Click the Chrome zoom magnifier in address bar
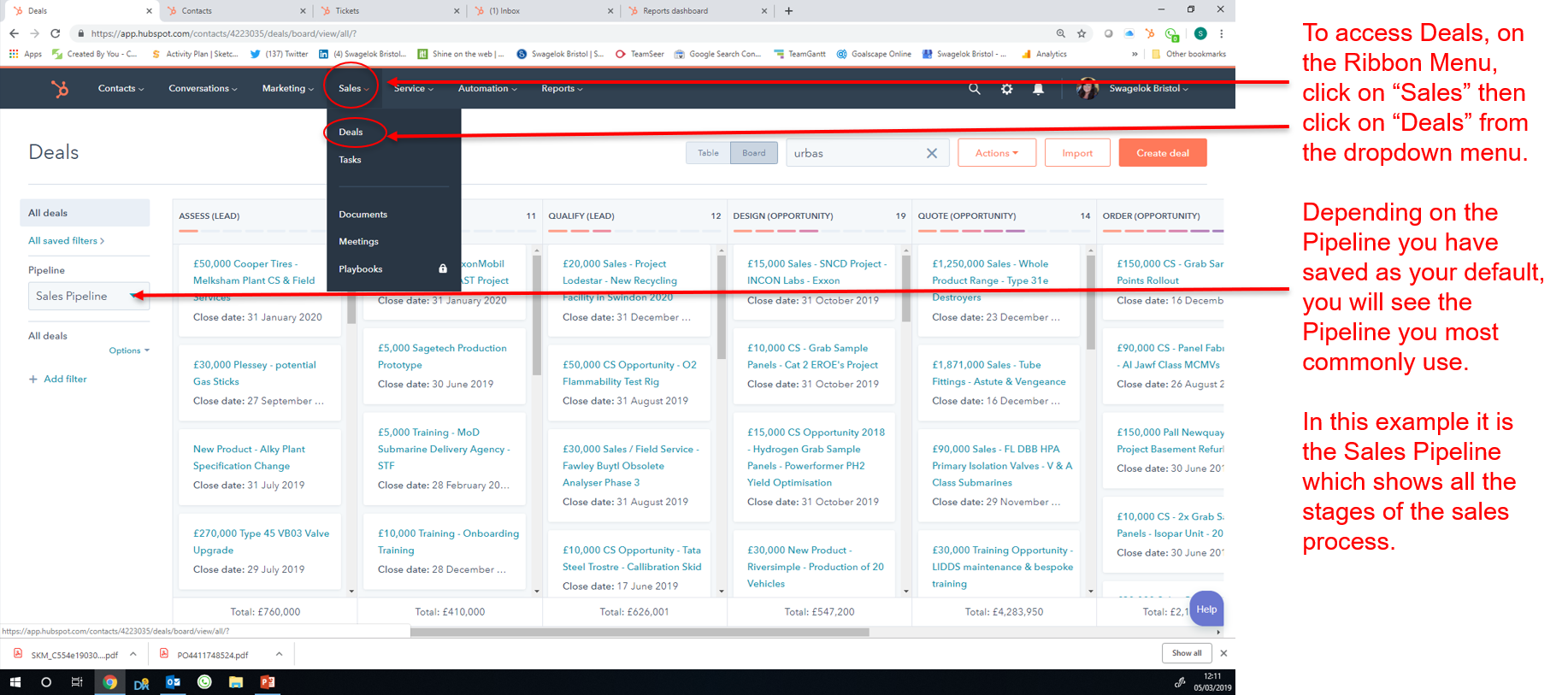 click(1061, 33)
